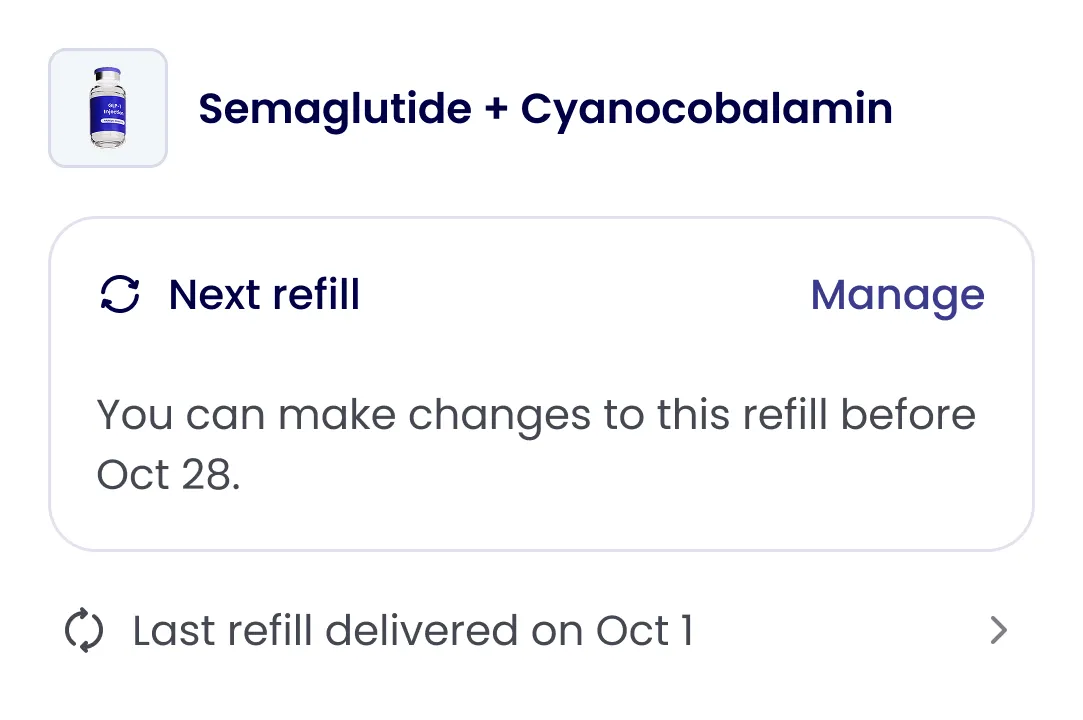Click the 'Oct 28.' deadline date text
This screenshot has width=1083, height=720.
tap(168, 474)
